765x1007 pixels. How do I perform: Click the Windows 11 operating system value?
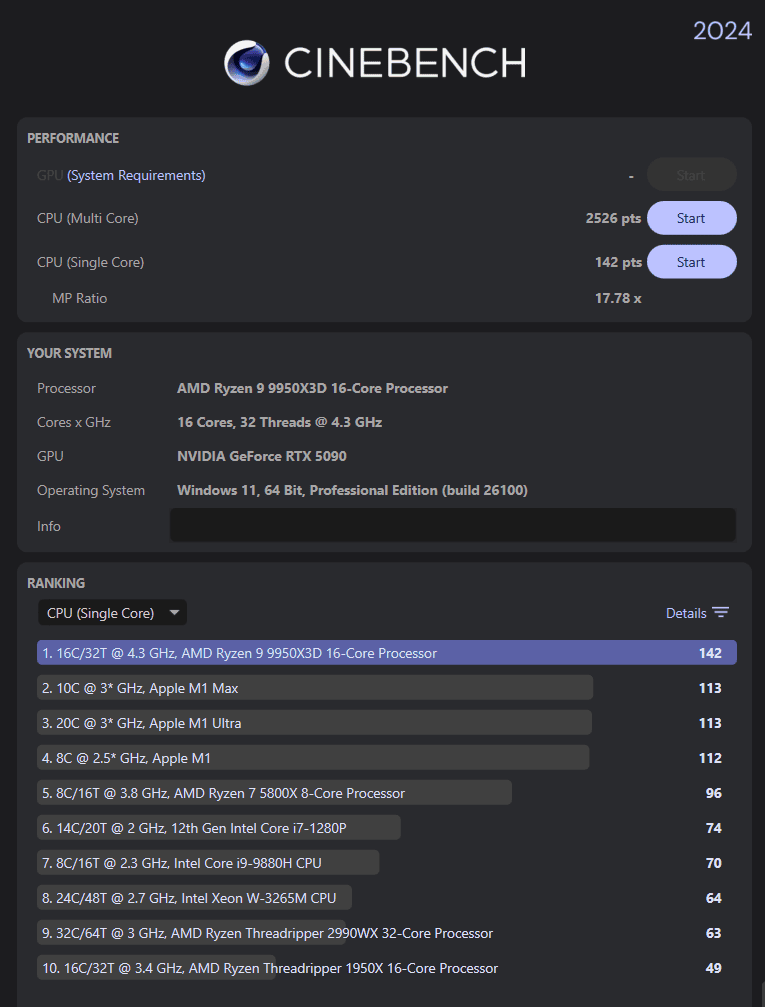pos(353,490)
